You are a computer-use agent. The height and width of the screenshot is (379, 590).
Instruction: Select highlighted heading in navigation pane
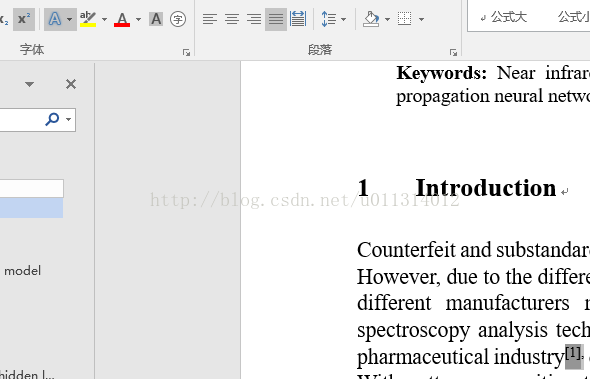[31, 208]
